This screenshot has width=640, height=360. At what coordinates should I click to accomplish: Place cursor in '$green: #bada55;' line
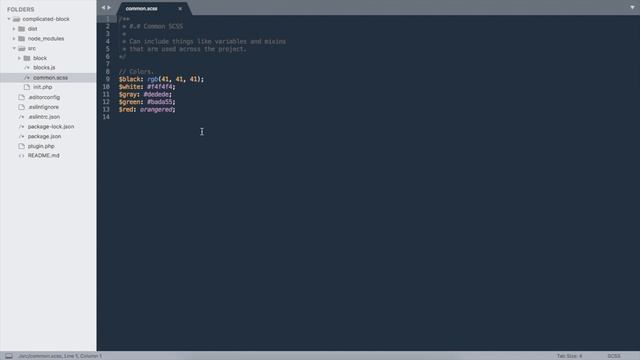tap(147, 102)
